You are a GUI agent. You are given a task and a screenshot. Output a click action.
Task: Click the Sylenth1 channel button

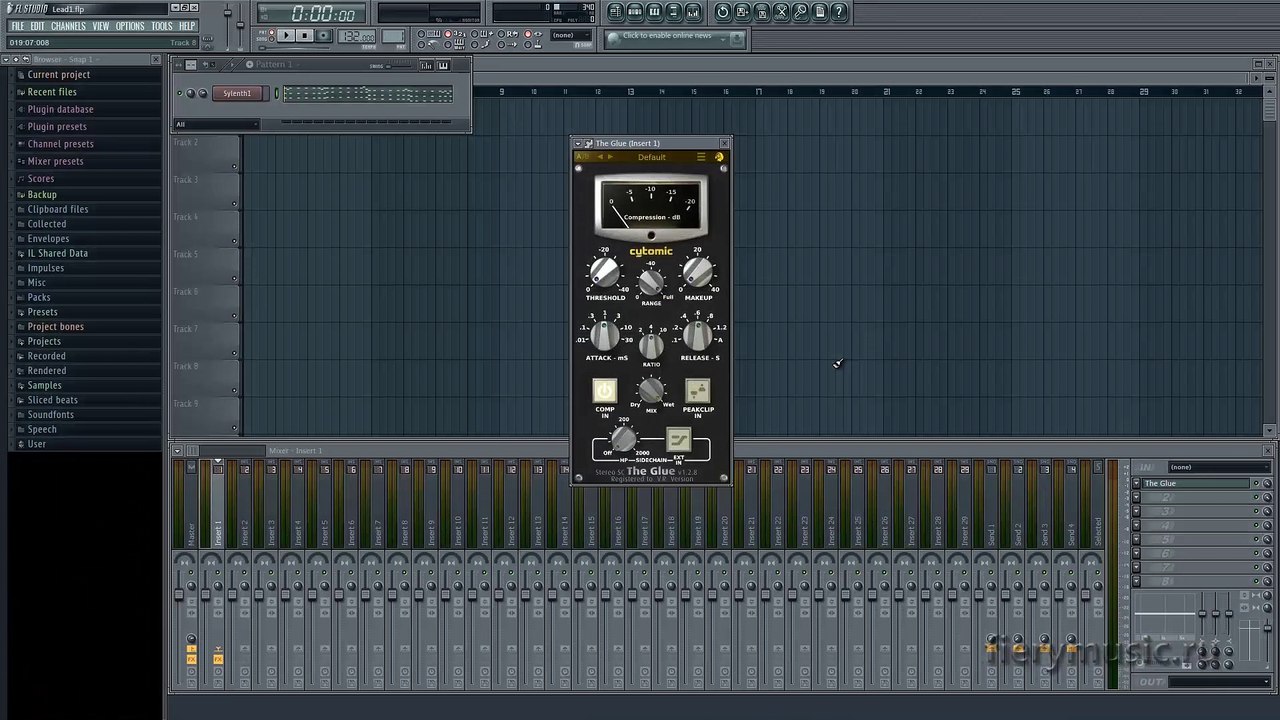237,93
